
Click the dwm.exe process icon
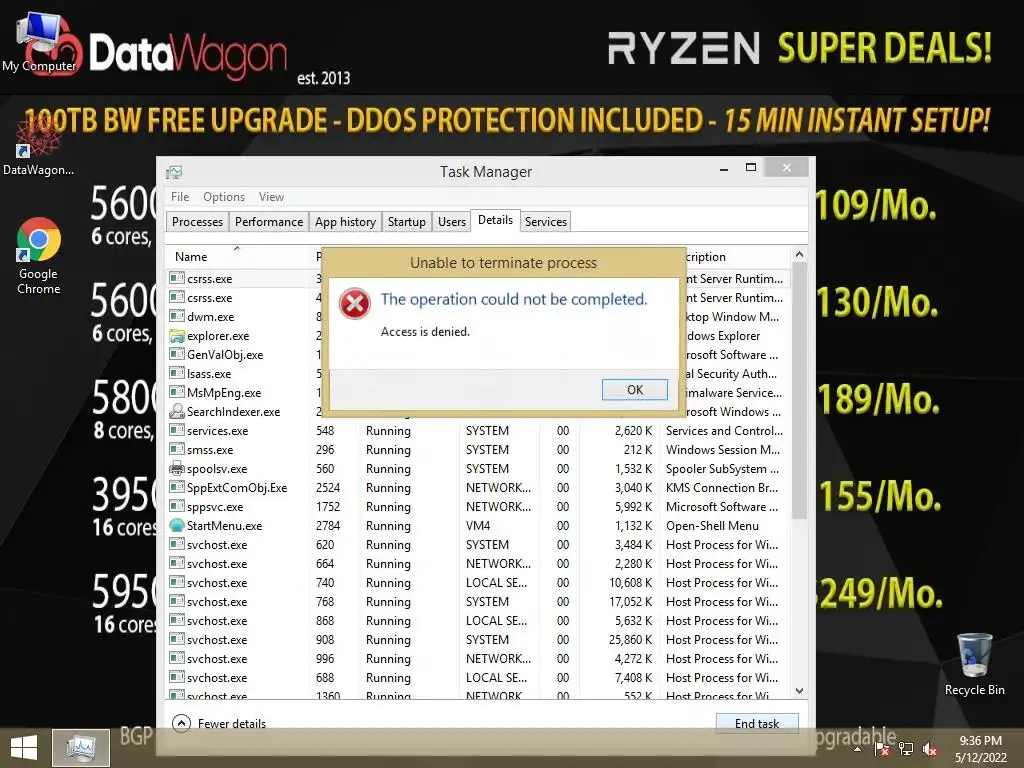click(176, 316)
